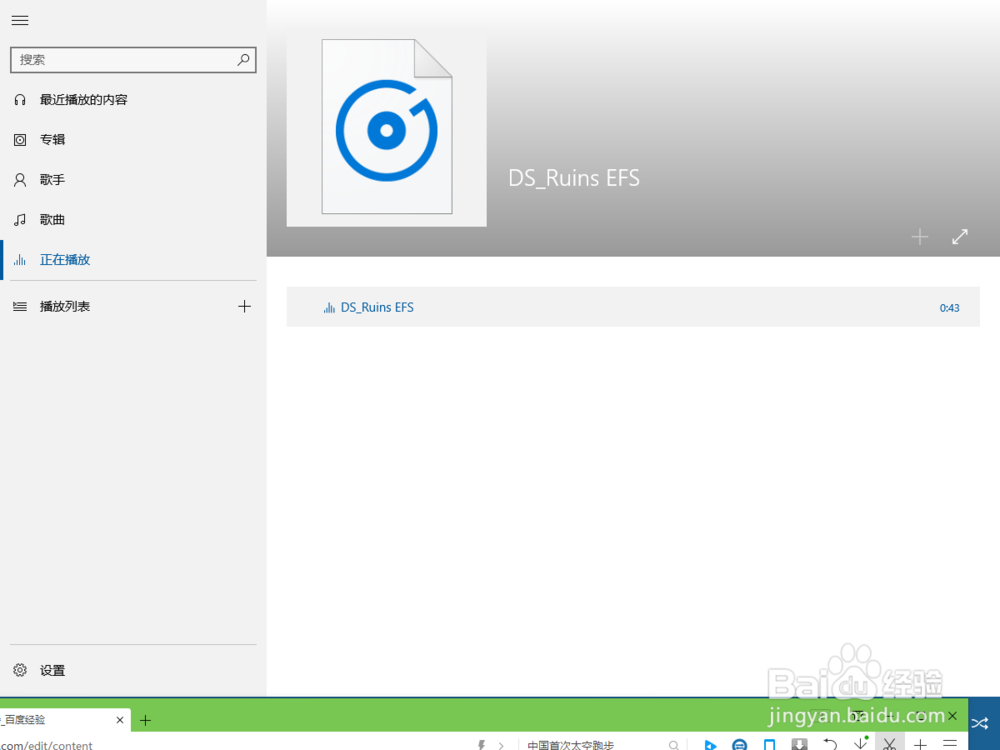Open a new browser tab with plus
Image resolution: width=1000 pixels, height=750 pixels.
145,721
